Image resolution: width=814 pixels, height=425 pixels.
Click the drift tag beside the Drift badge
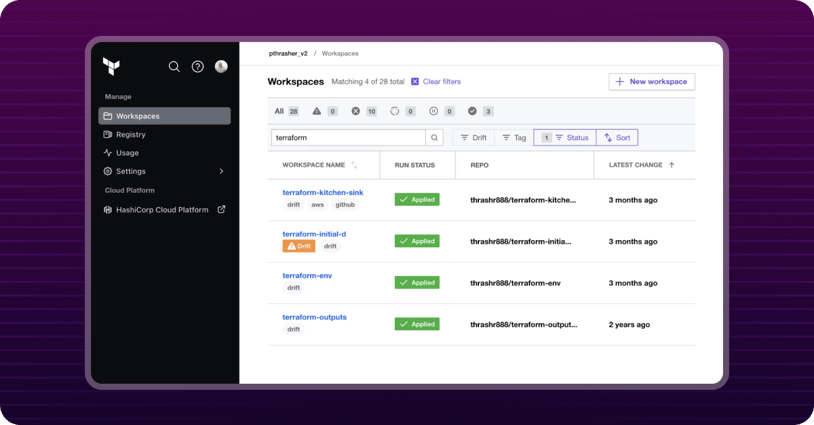[330, 246]
